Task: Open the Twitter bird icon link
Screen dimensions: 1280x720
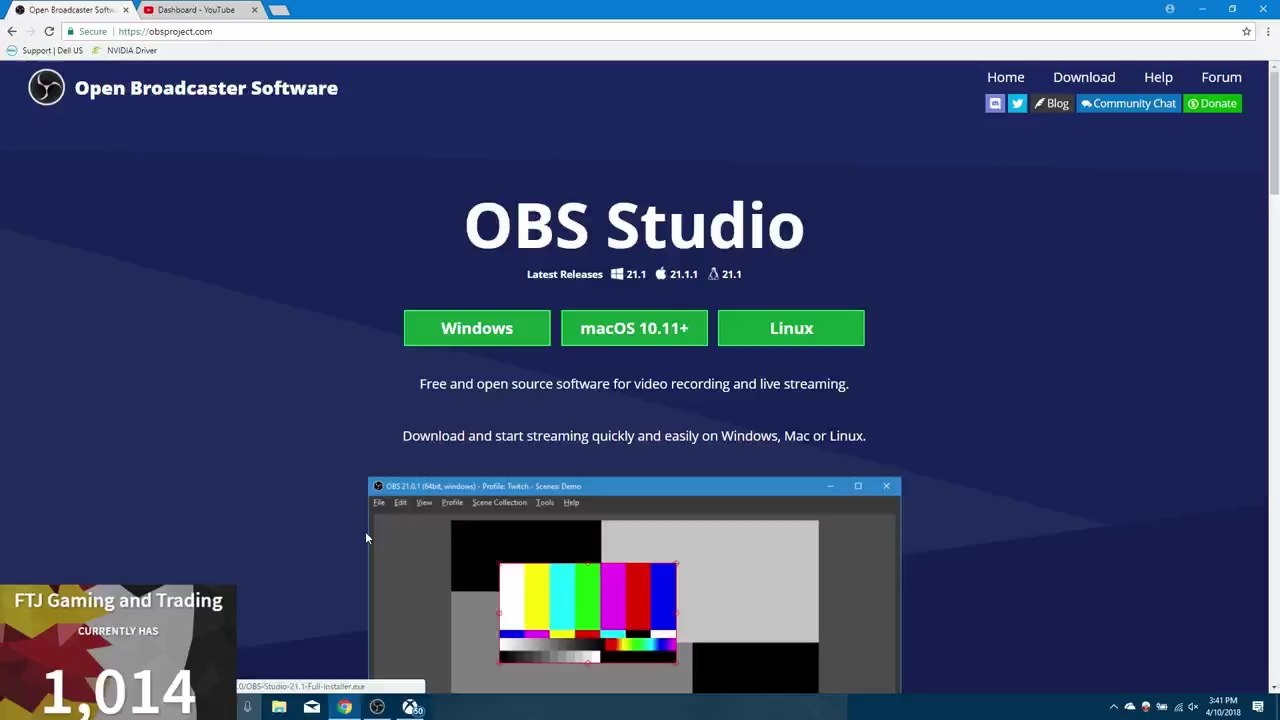Action: (x=1017, y=104)
